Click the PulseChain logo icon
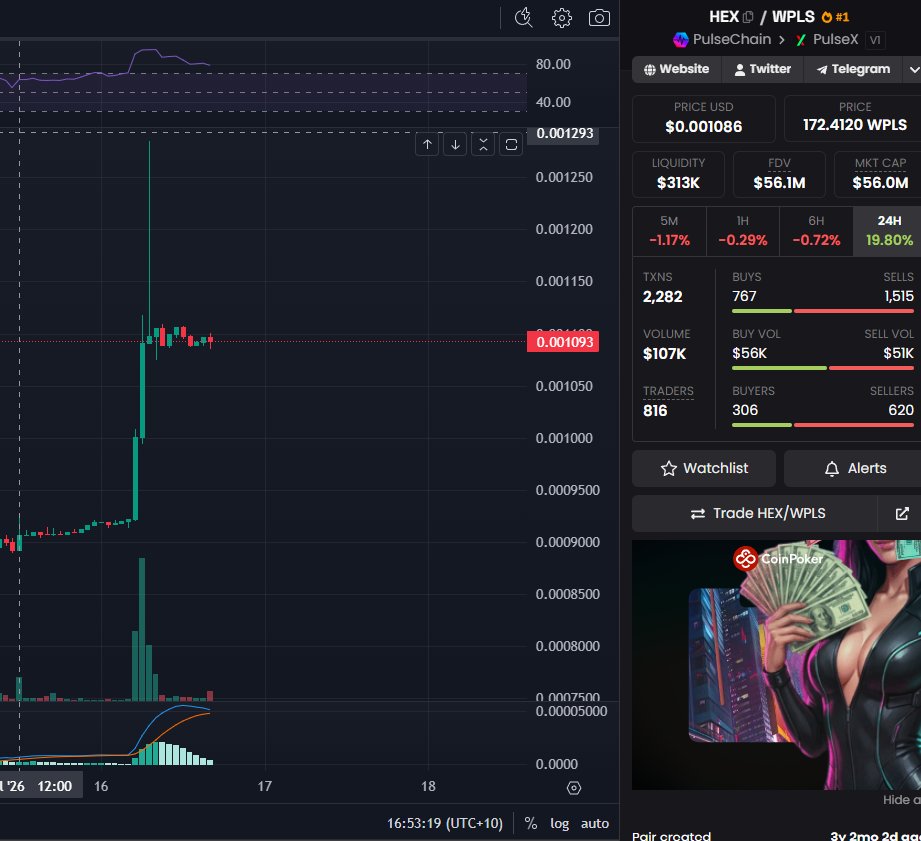921x841 pixels. point(680,39)
